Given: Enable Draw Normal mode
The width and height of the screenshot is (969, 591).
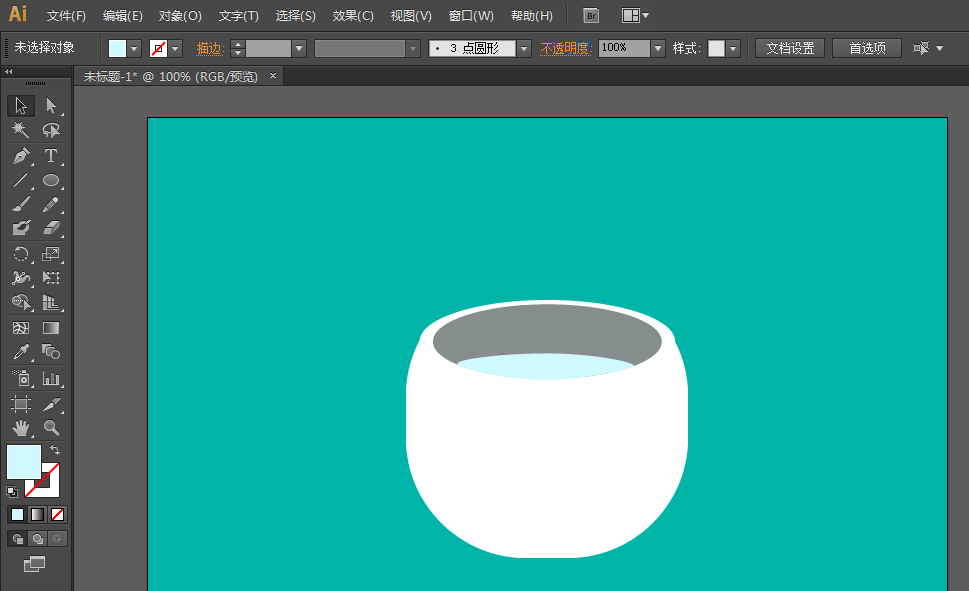Looking at the screenshot, I should coord(17,539).
